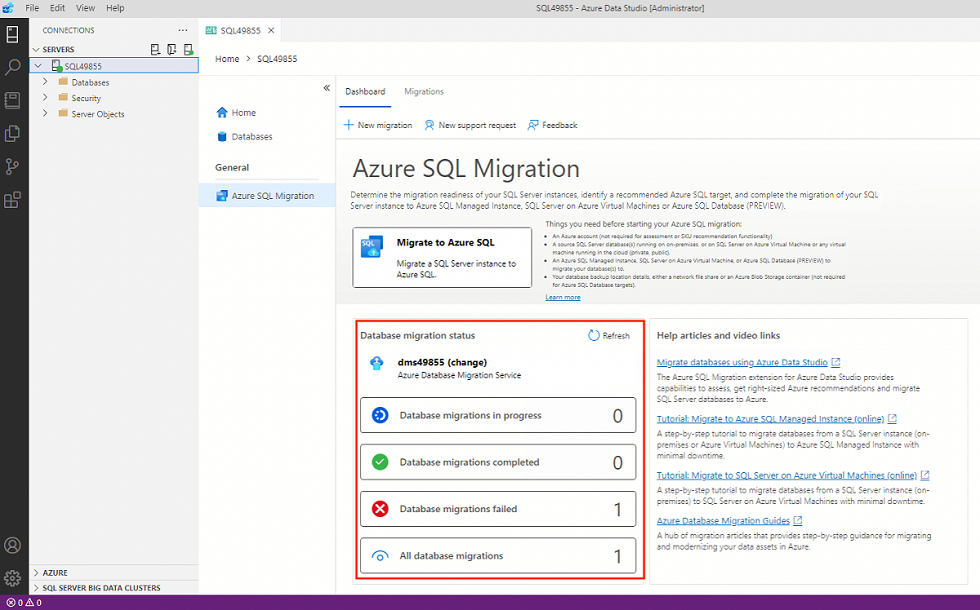This screenshot has height=610, width=980.
Task: Open the Feedback option in the toolbar
Action: [x=555, y=125]
